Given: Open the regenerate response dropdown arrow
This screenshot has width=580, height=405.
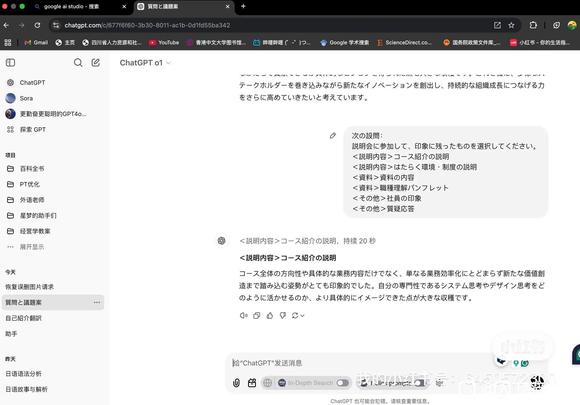Looking at the screenshot, I should click(x=302, y=315).
